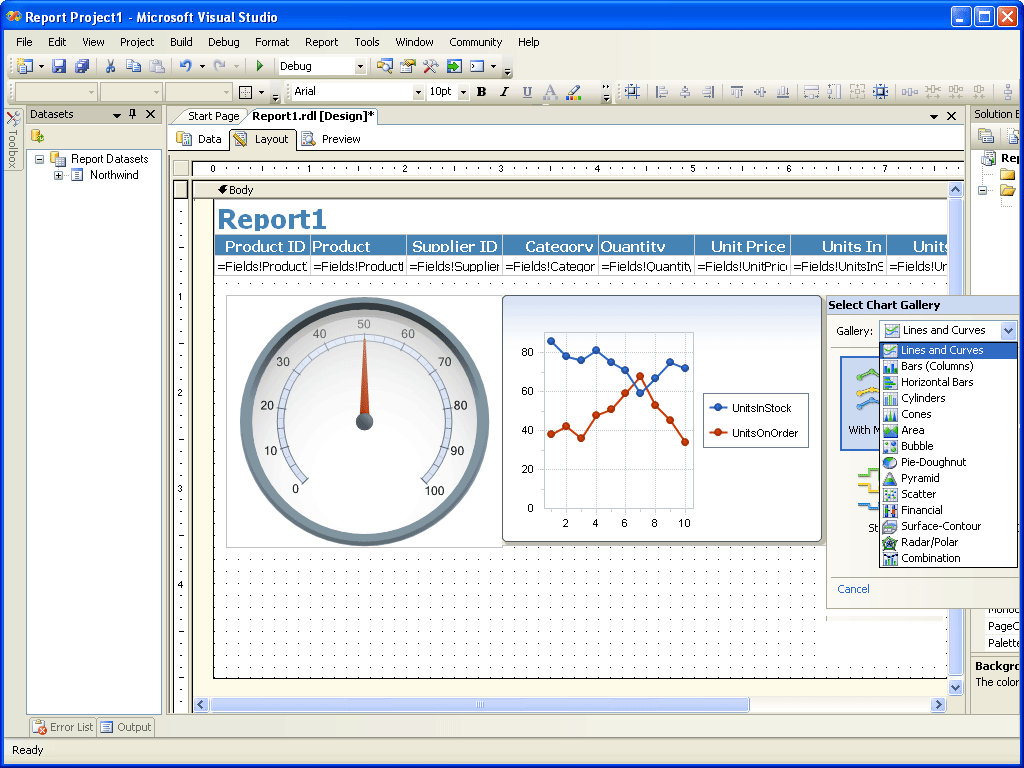
Task: Click the Align Lefts layout icon
Action: [x=662, y=92]
